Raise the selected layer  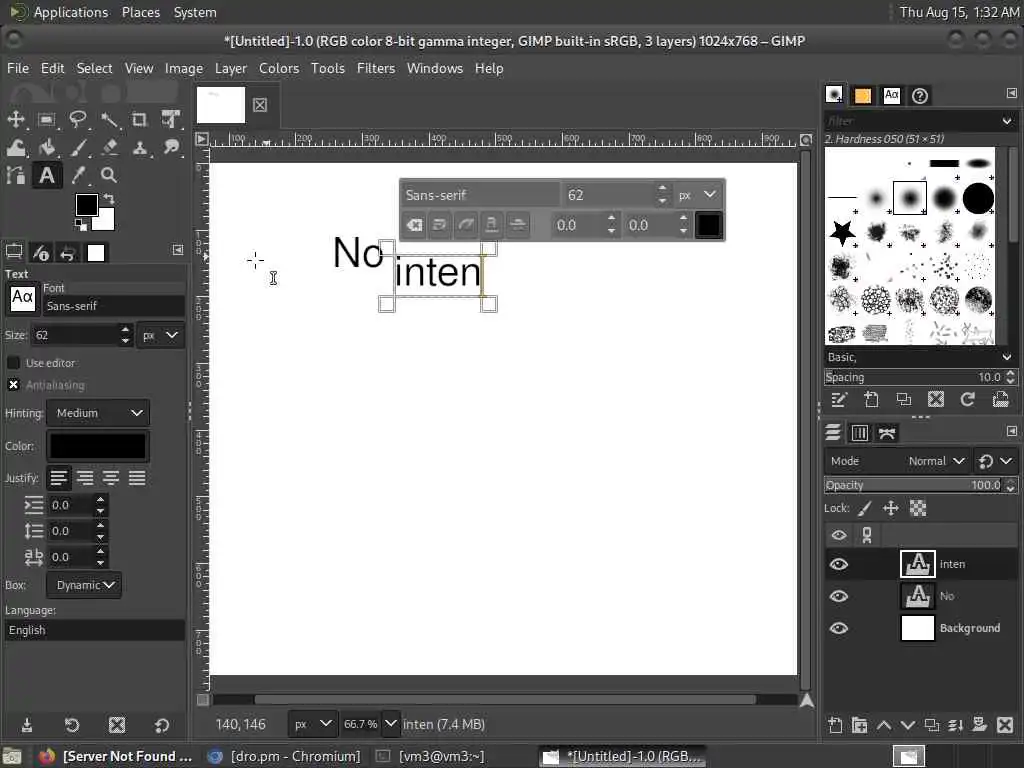(884, 725)
